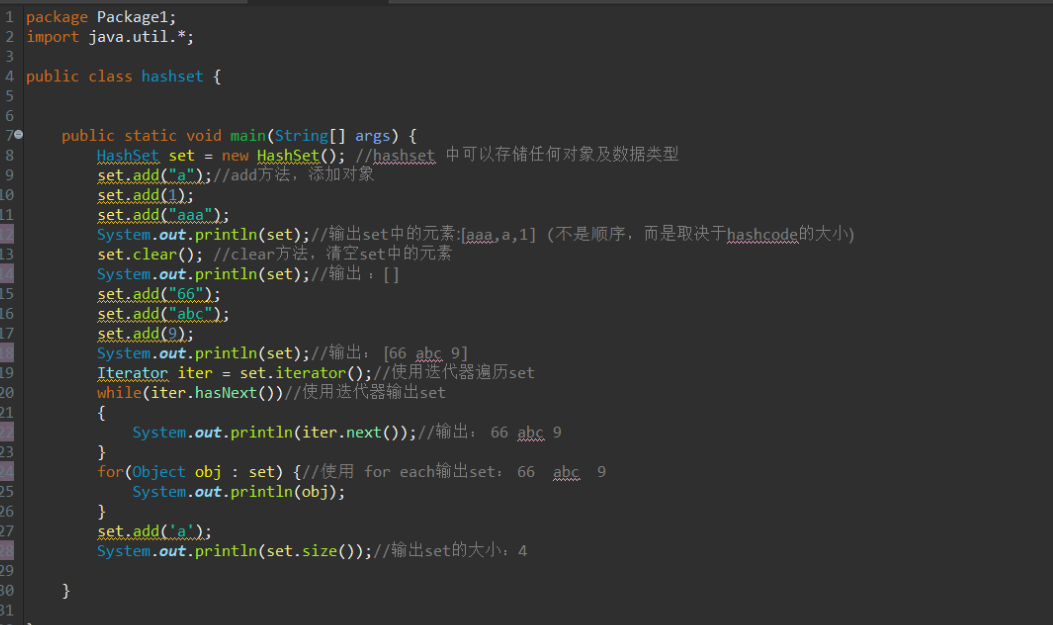Click the class name hashset on line 4
The width and height of the screenshot is (1053, 625).
pyautogui.click(x=171, y=76)
